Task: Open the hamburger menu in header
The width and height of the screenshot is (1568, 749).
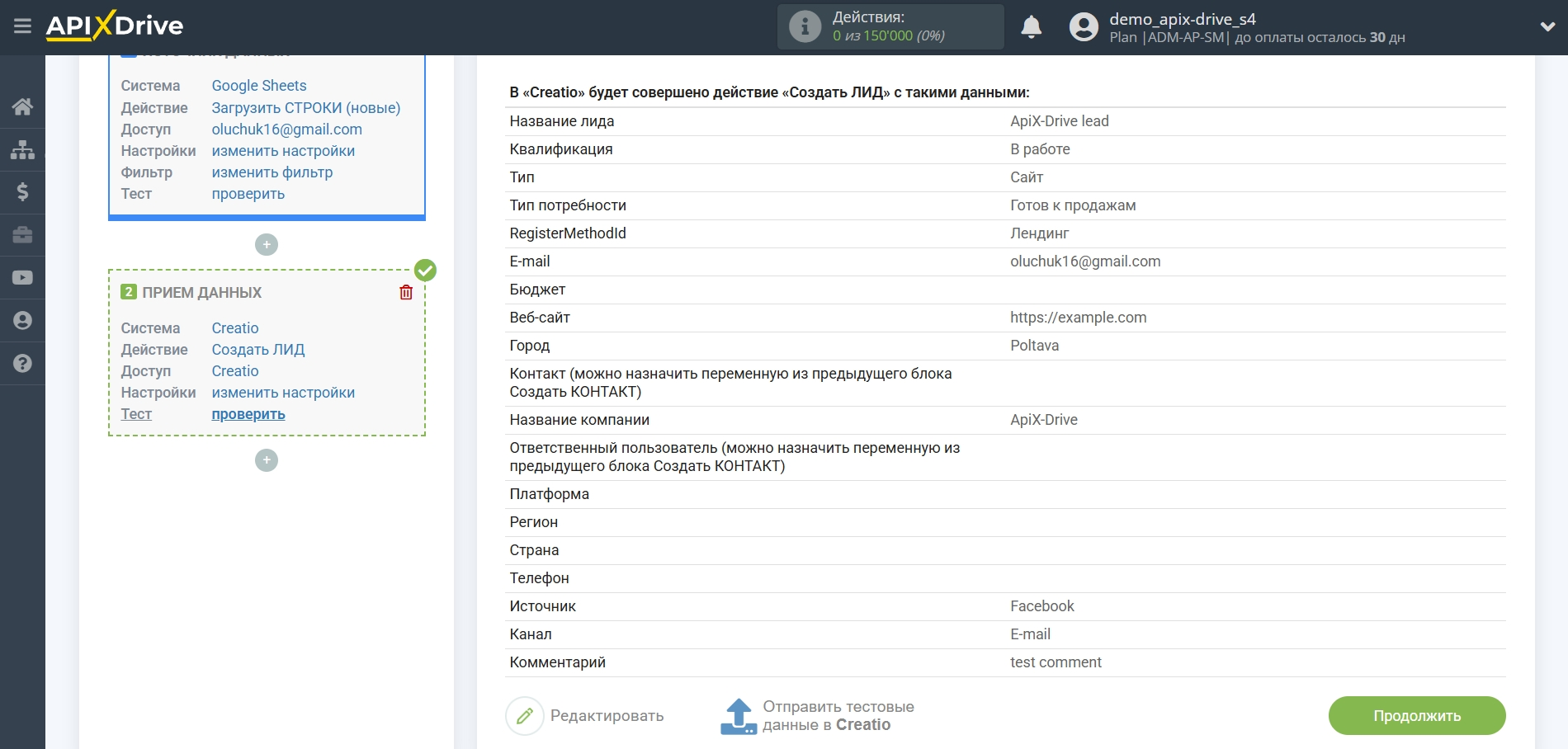Action: pyautogui.click(x=22, y=26)
